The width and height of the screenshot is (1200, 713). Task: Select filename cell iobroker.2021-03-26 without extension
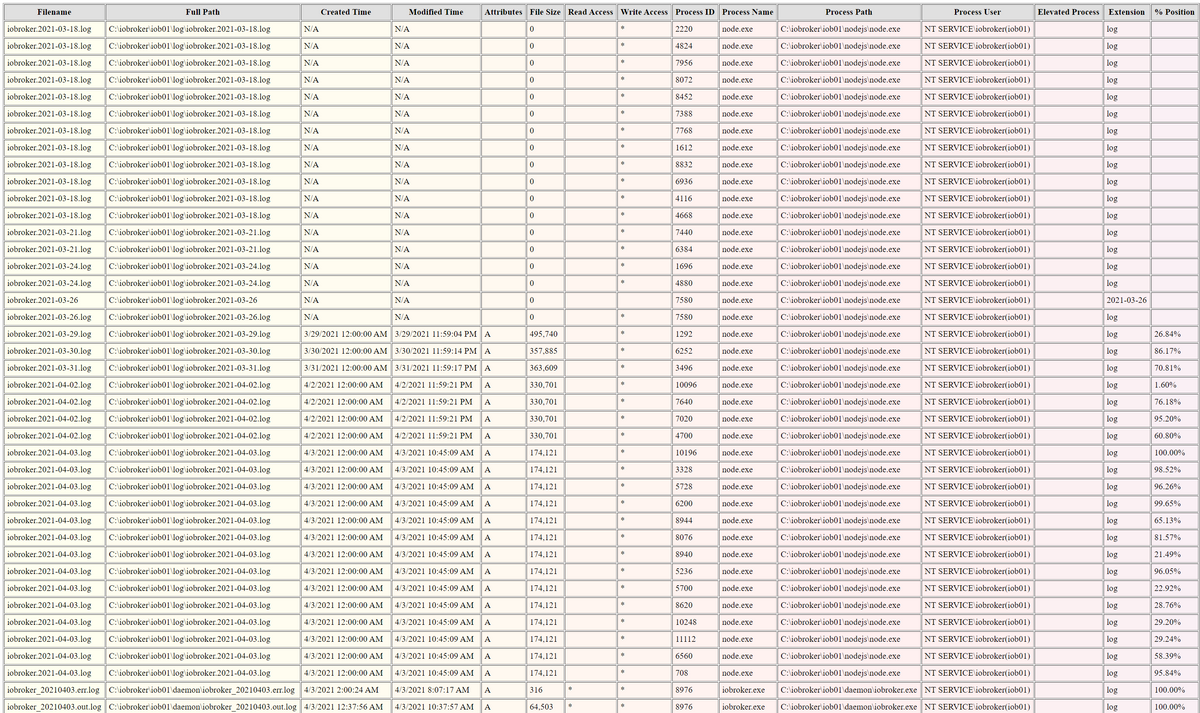point(54,300)
